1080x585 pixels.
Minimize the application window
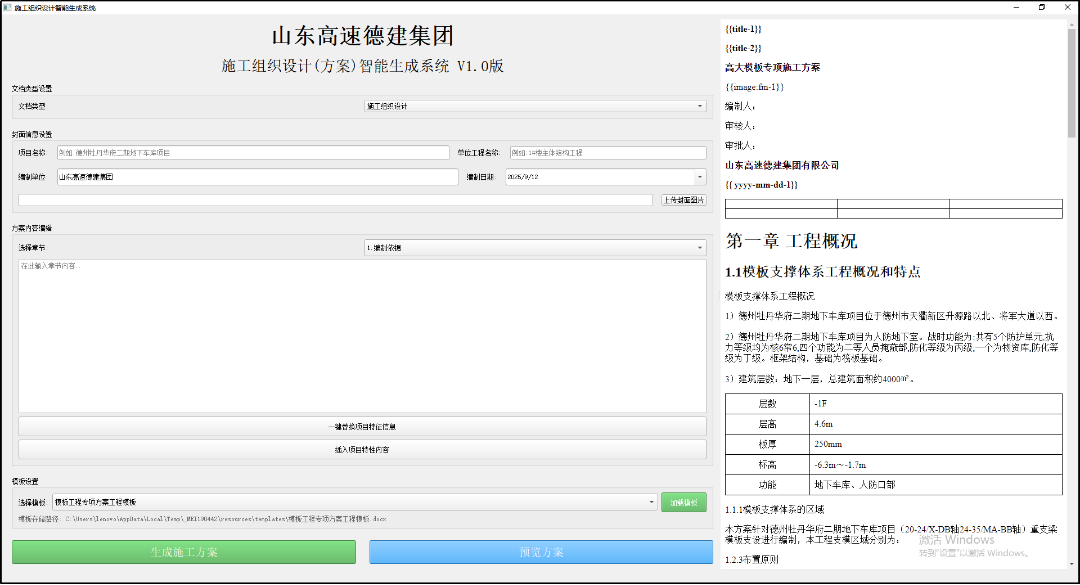pyautogui.click(x=1013, y=6)
